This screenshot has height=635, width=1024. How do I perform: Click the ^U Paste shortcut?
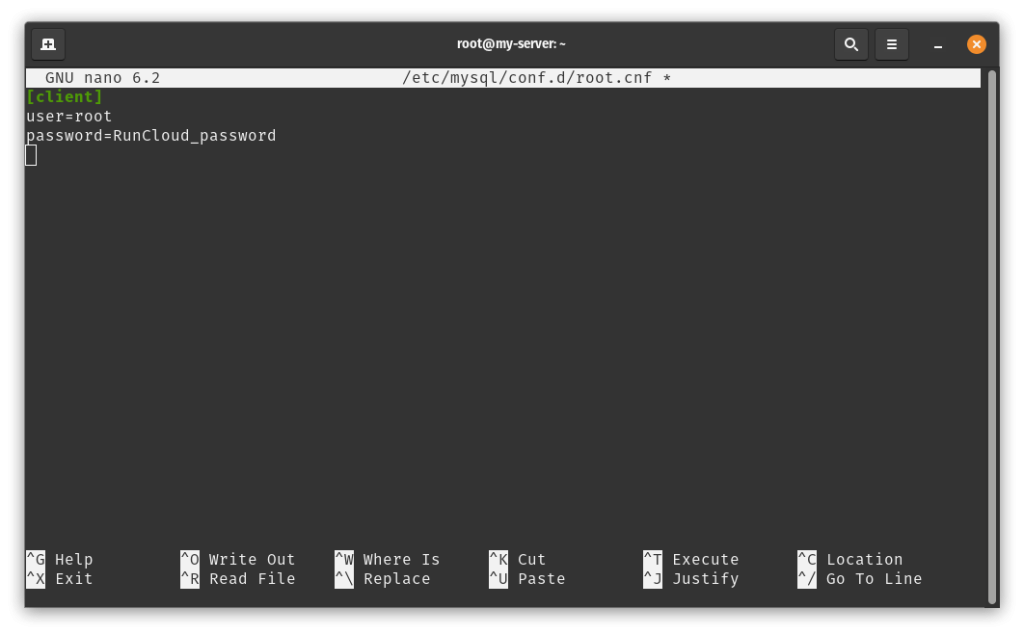pos(527,579)
